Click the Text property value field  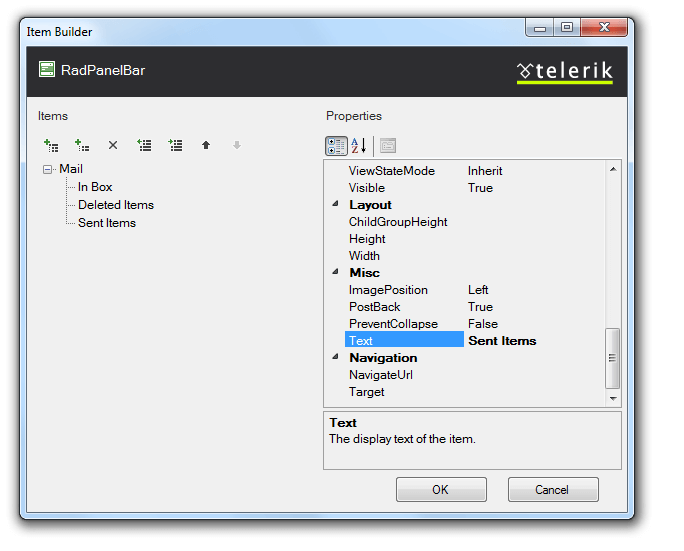point(535,341)
